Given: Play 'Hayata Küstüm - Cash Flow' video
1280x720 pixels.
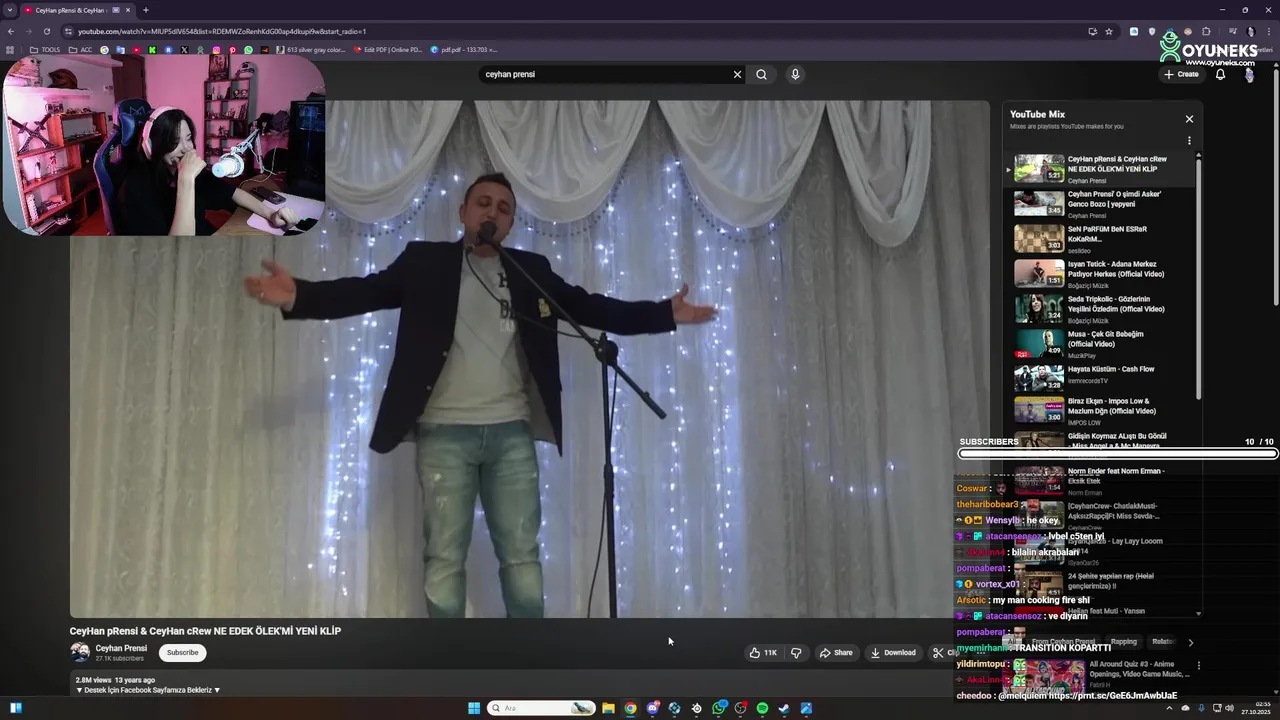Looking at the screenshot, I should [1104, 378].
